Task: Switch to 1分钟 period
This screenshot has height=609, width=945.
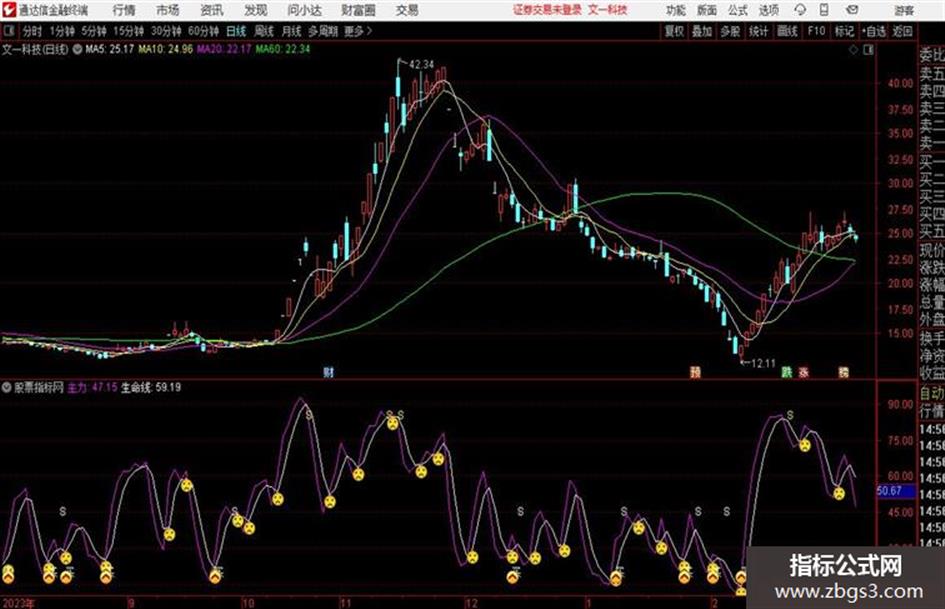Action: click(x=62, y=31)
